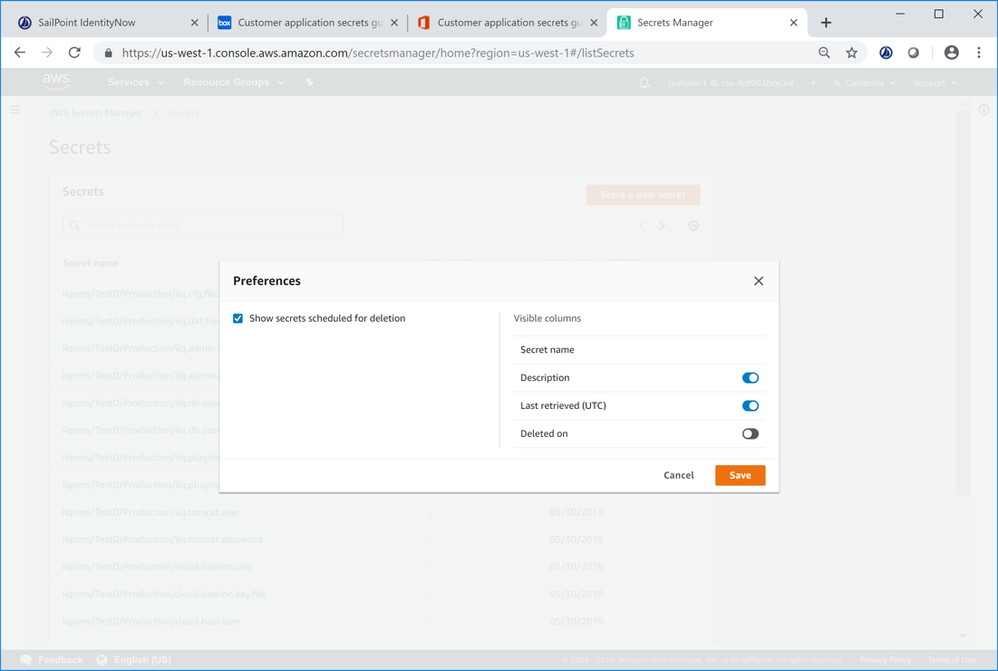Screen dimensions: 998x671
Task: Click Save in Preferences dialog
Action: pyautogui.click(x=740, y=476)
